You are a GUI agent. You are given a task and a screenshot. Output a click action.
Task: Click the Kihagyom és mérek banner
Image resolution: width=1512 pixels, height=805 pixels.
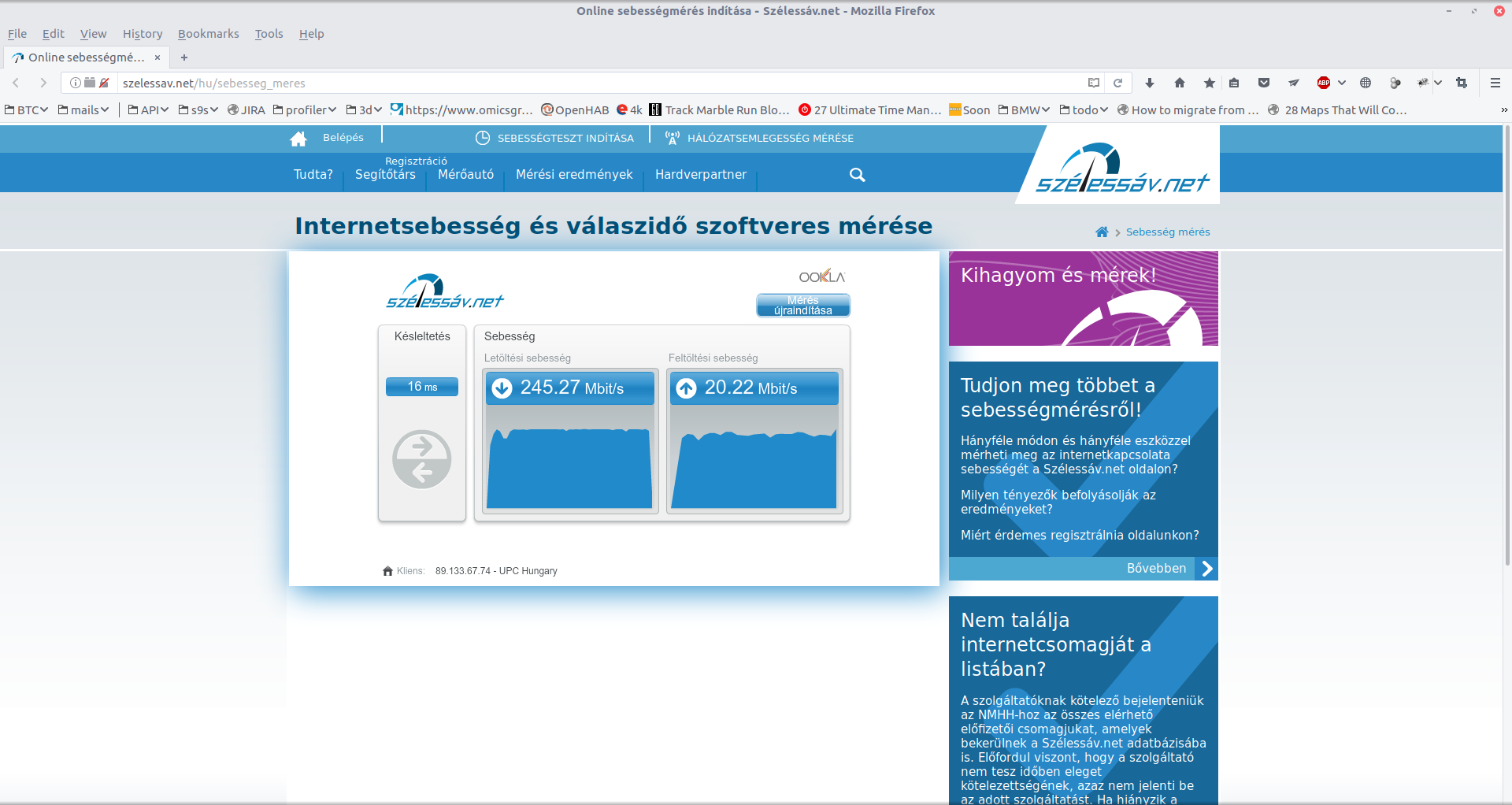[x=1084, y=299]
